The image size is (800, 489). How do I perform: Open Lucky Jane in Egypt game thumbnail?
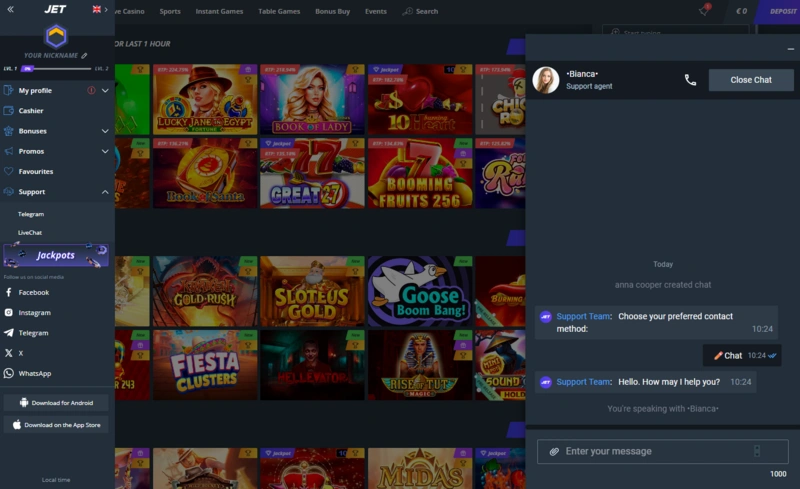tap(205, 100)
